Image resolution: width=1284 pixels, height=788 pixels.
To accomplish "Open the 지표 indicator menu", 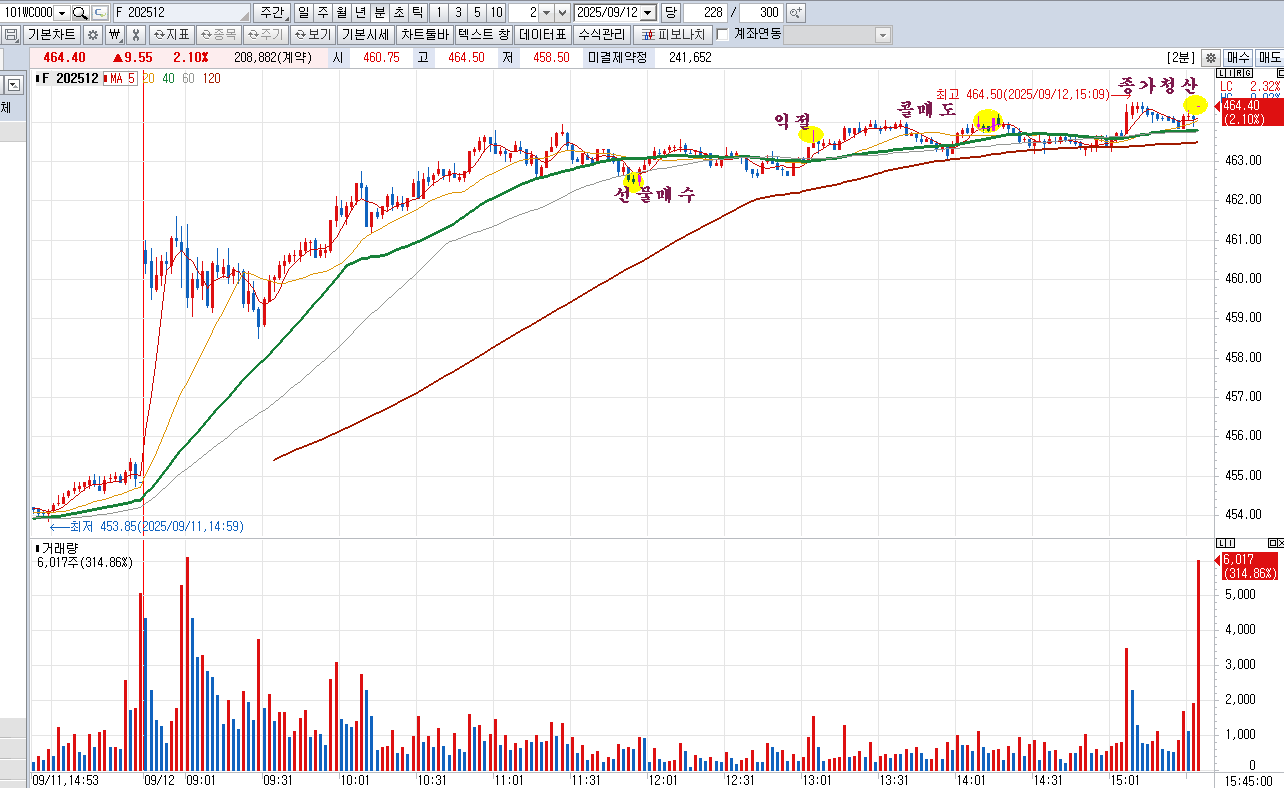I will [x=170, y=34].
